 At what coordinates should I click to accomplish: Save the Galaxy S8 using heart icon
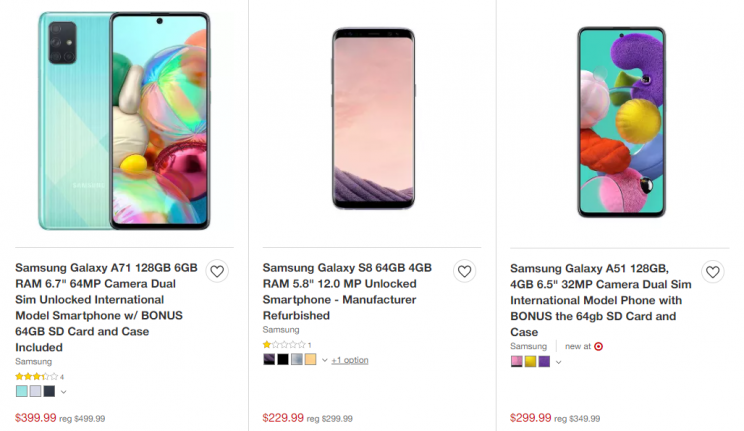464,271
